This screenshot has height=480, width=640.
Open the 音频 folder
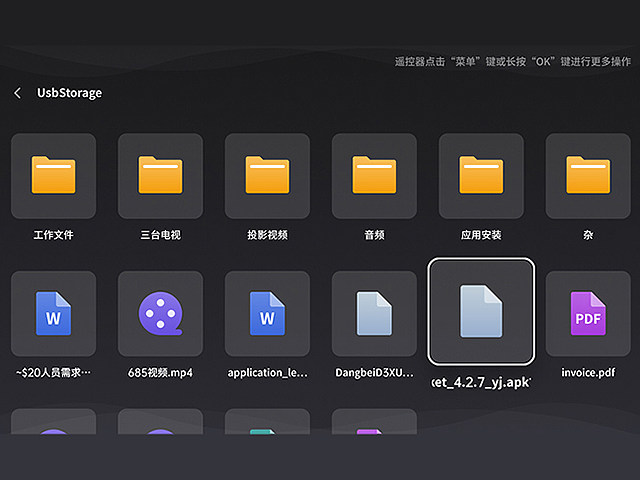374,176
